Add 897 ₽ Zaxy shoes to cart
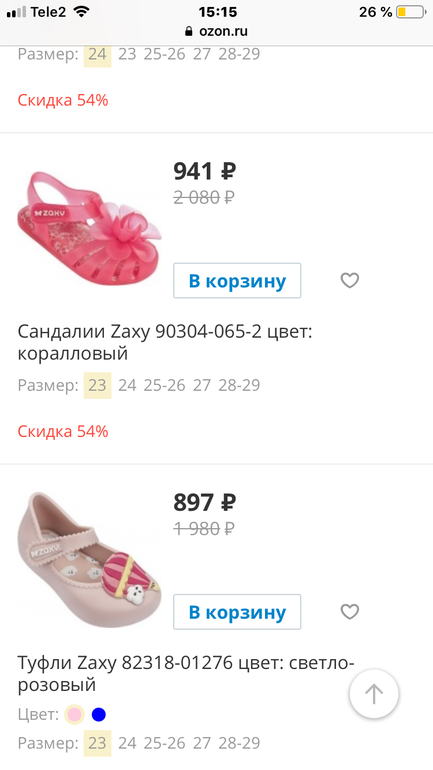 [237, 612]
